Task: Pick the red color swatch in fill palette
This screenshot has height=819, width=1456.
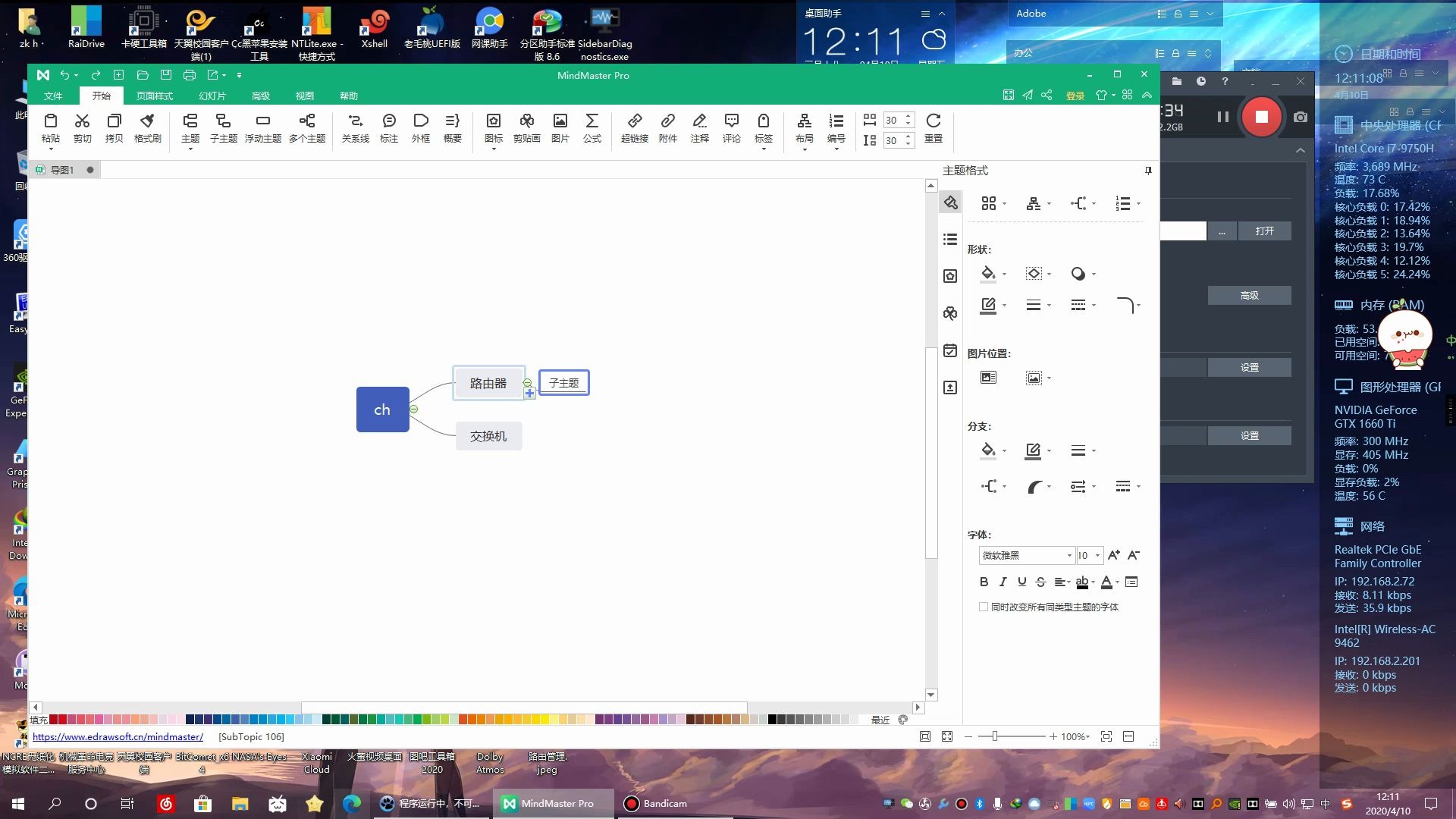Action: [x=62, y=720]
